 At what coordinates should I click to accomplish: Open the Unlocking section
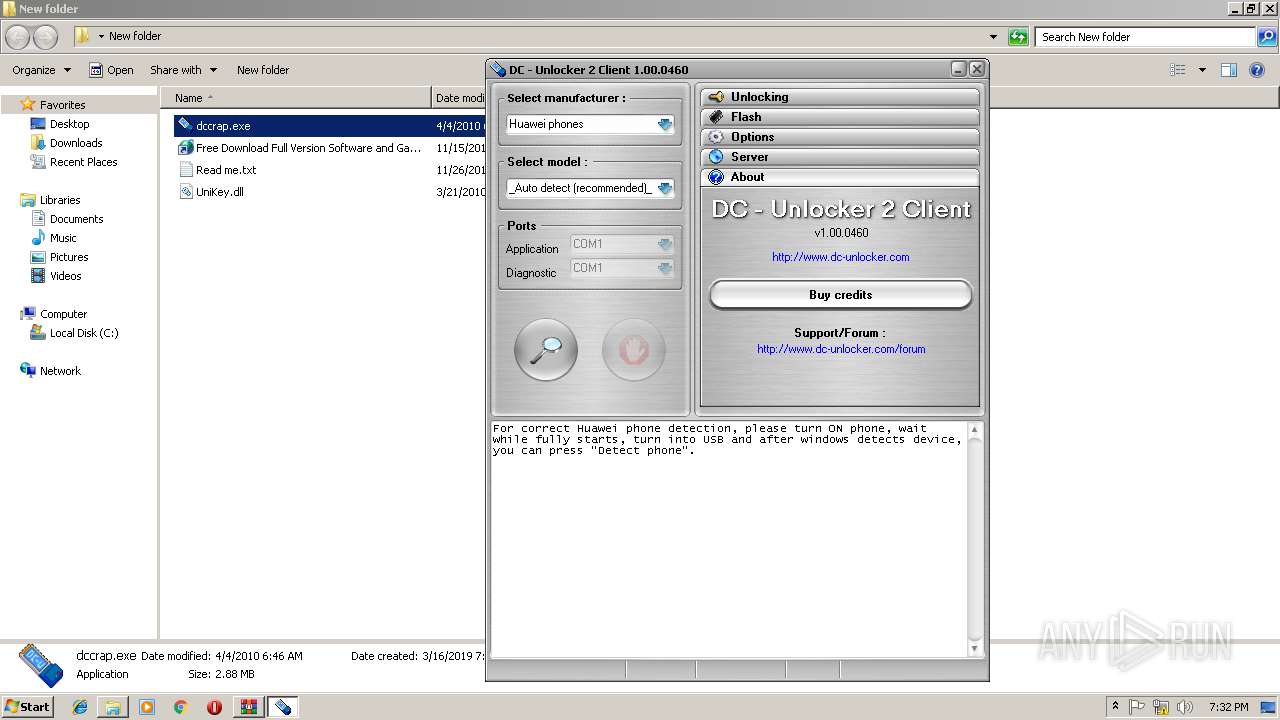pos(840,97)
